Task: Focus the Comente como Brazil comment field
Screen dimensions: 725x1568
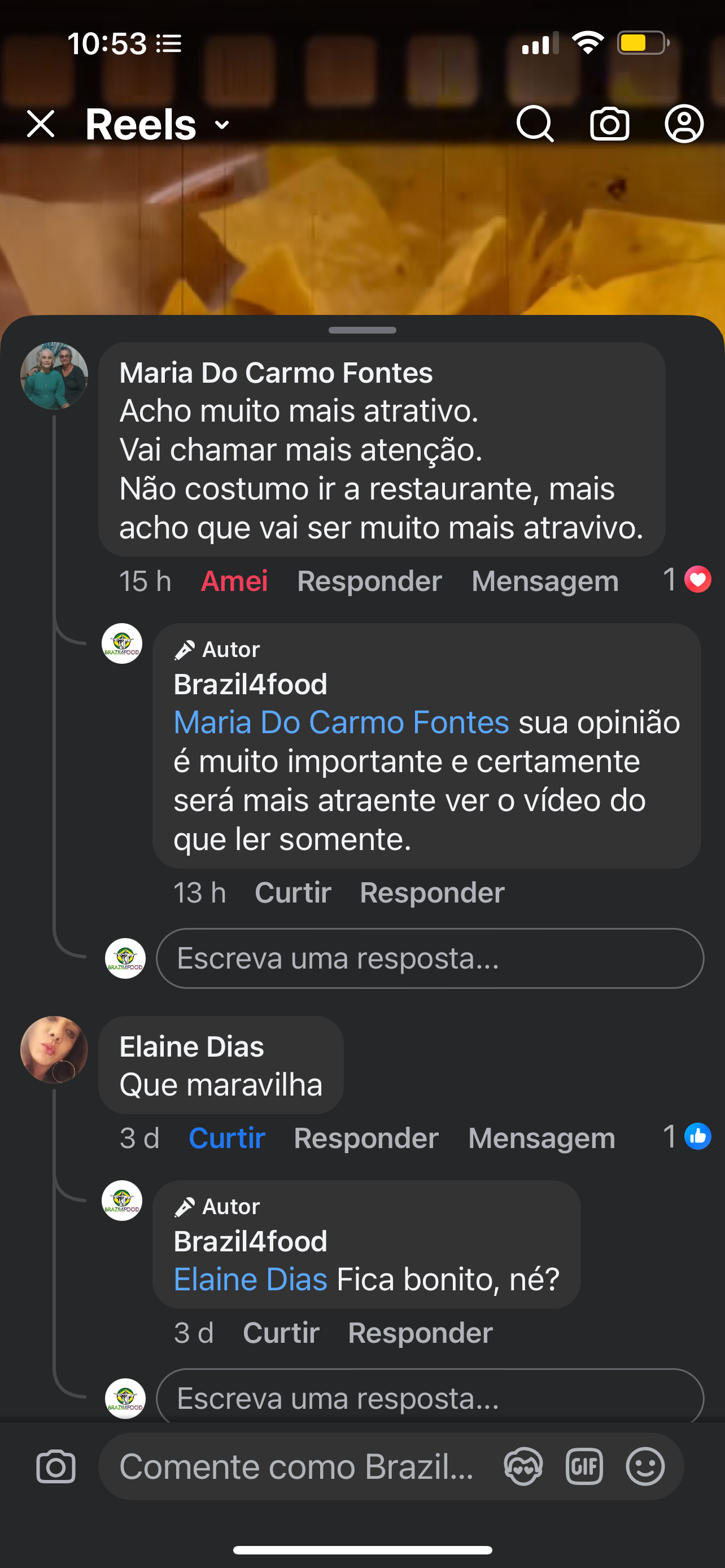Action: click(x=297, y=1466)
